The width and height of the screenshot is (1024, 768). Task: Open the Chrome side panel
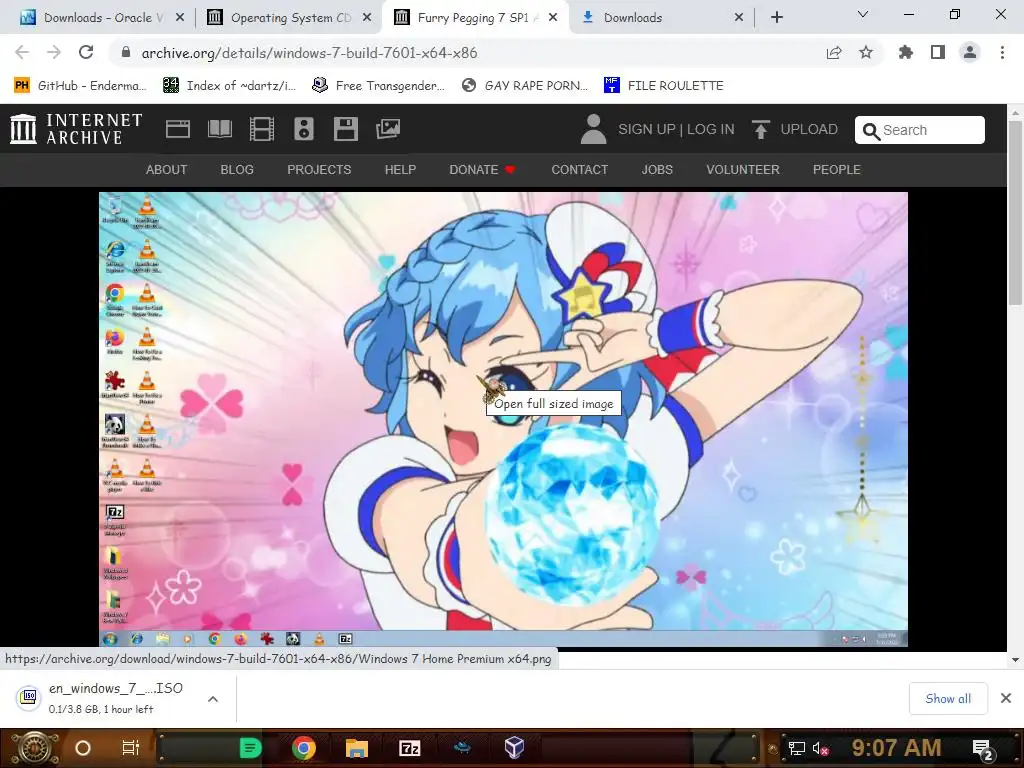pos(938,52)
